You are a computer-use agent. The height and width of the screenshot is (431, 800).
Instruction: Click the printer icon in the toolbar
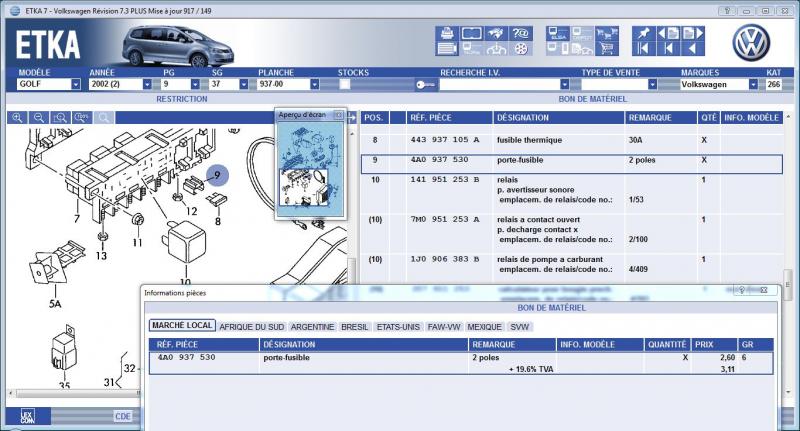coord(447,34)
